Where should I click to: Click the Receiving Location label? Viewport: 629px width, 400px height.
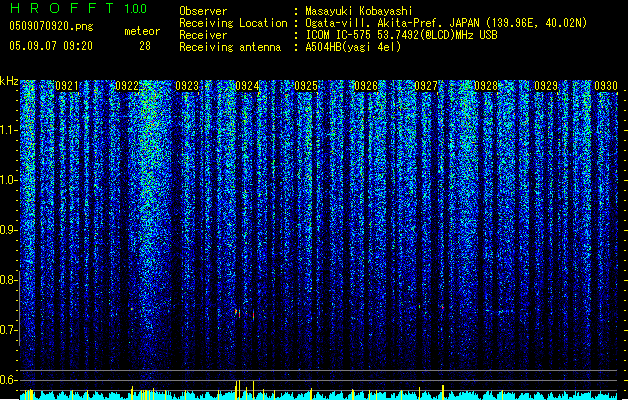233,23
